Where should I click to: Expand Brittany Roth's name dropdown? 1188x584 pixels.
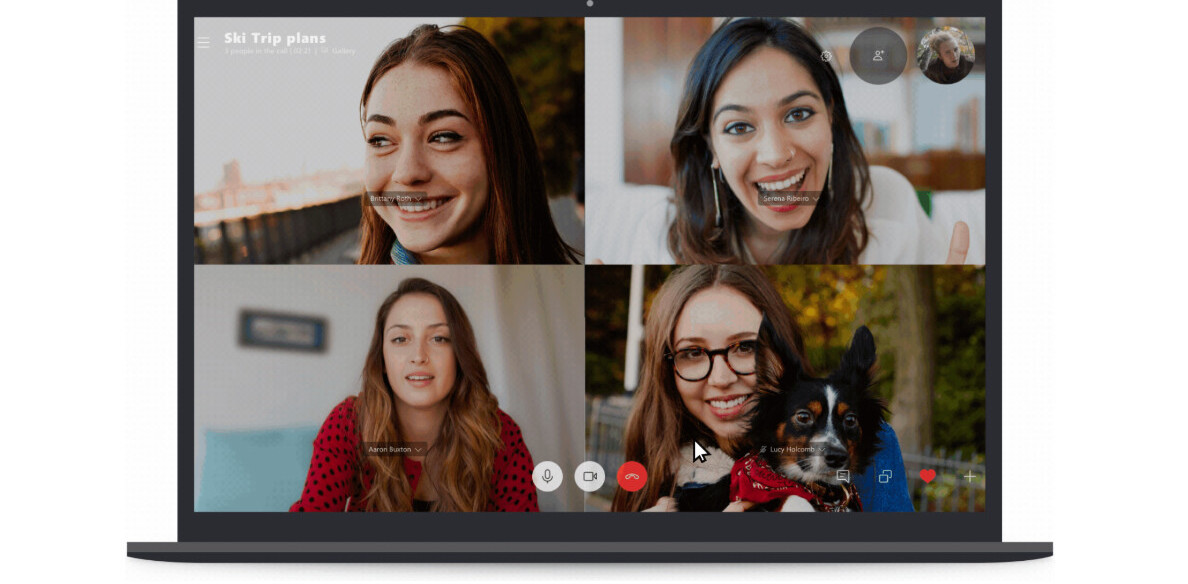point(420,199)
